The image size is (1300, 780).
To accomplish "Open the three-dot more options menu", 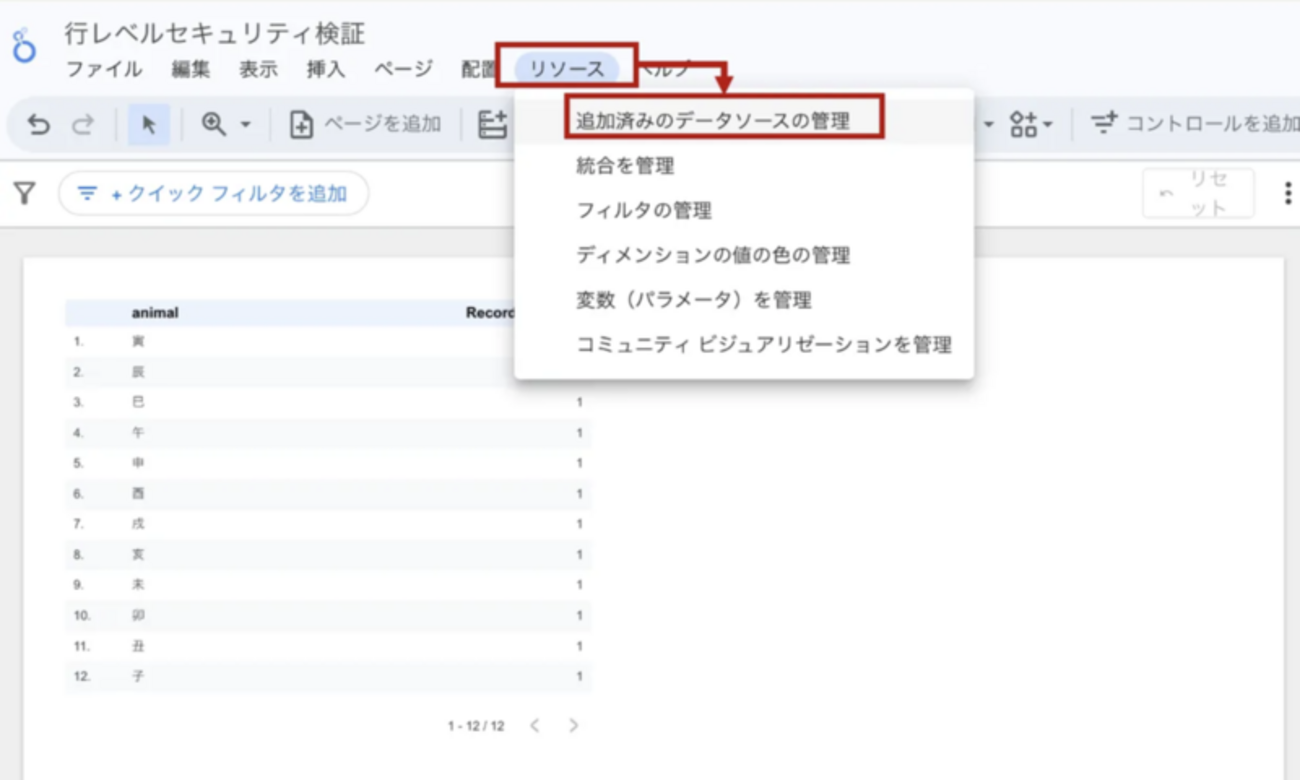I will (1287, 193).
